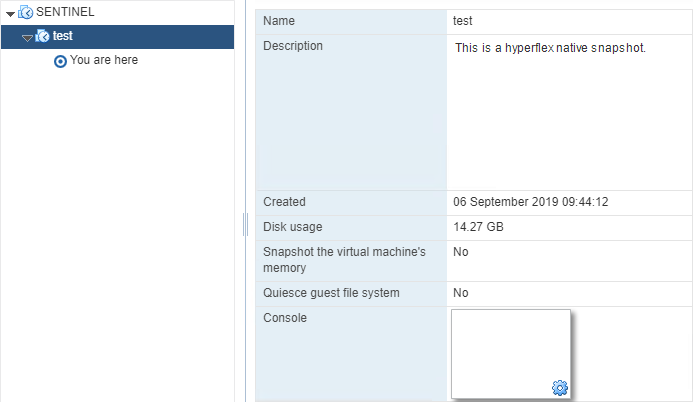693x402 pixels.
Task: Click the Created date value
Action: (531, 202)
